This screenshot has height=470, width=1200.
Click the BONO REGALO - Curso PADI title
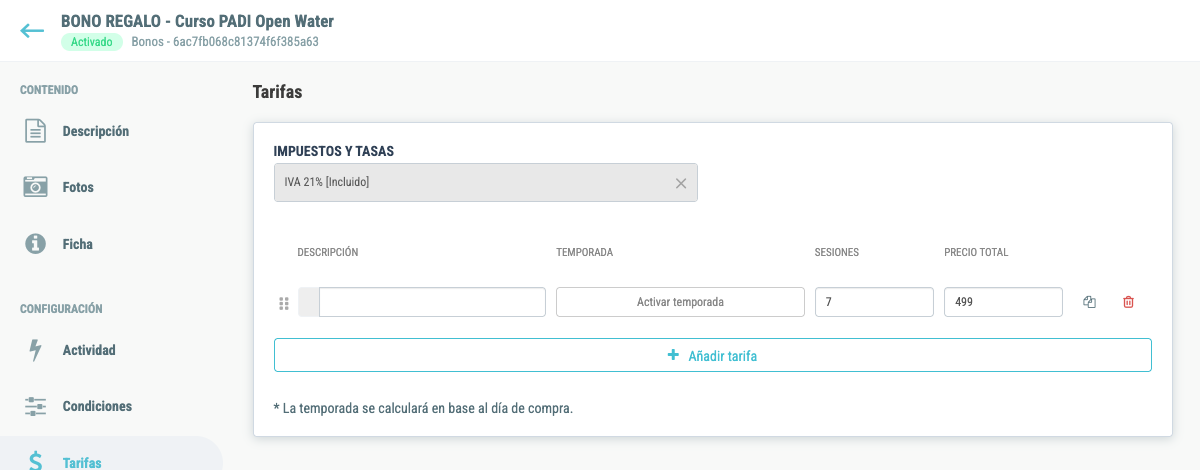[x=198, y=20]
